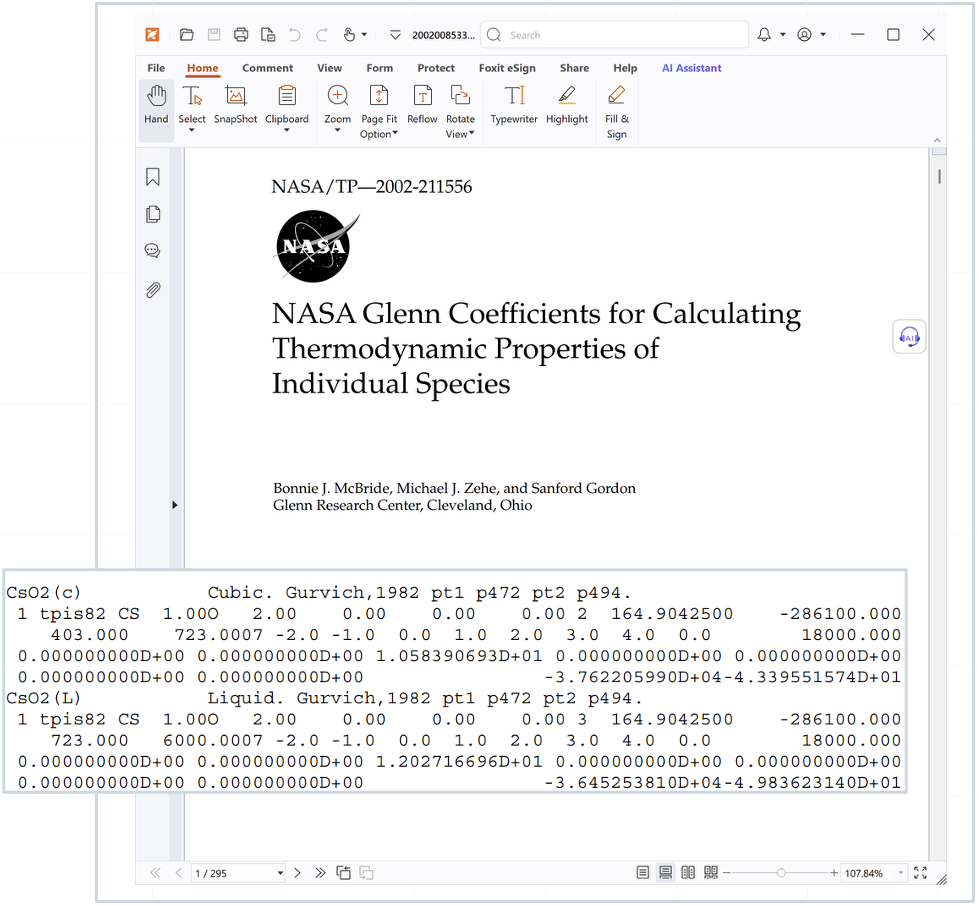Expand the notifications dropdown arrow
The width and height of the screenshot is (977, 905).
point(783,35)
